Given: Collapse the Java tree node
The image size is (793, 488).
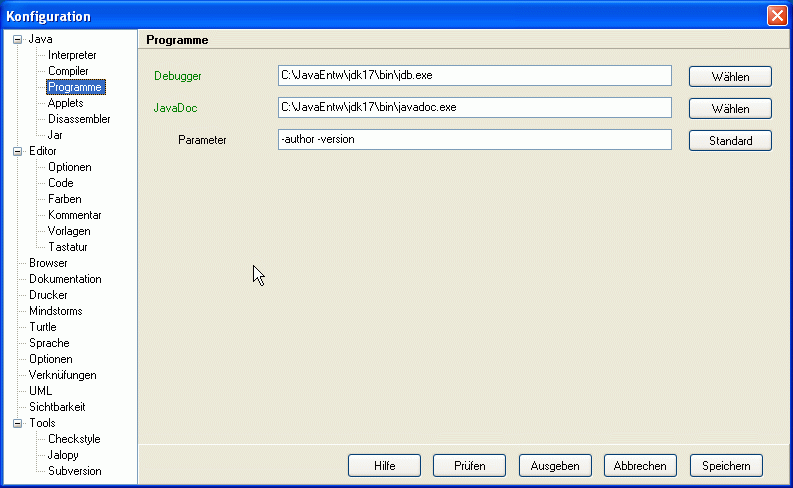Looking at the screenshot, I should tap(17, 39).
